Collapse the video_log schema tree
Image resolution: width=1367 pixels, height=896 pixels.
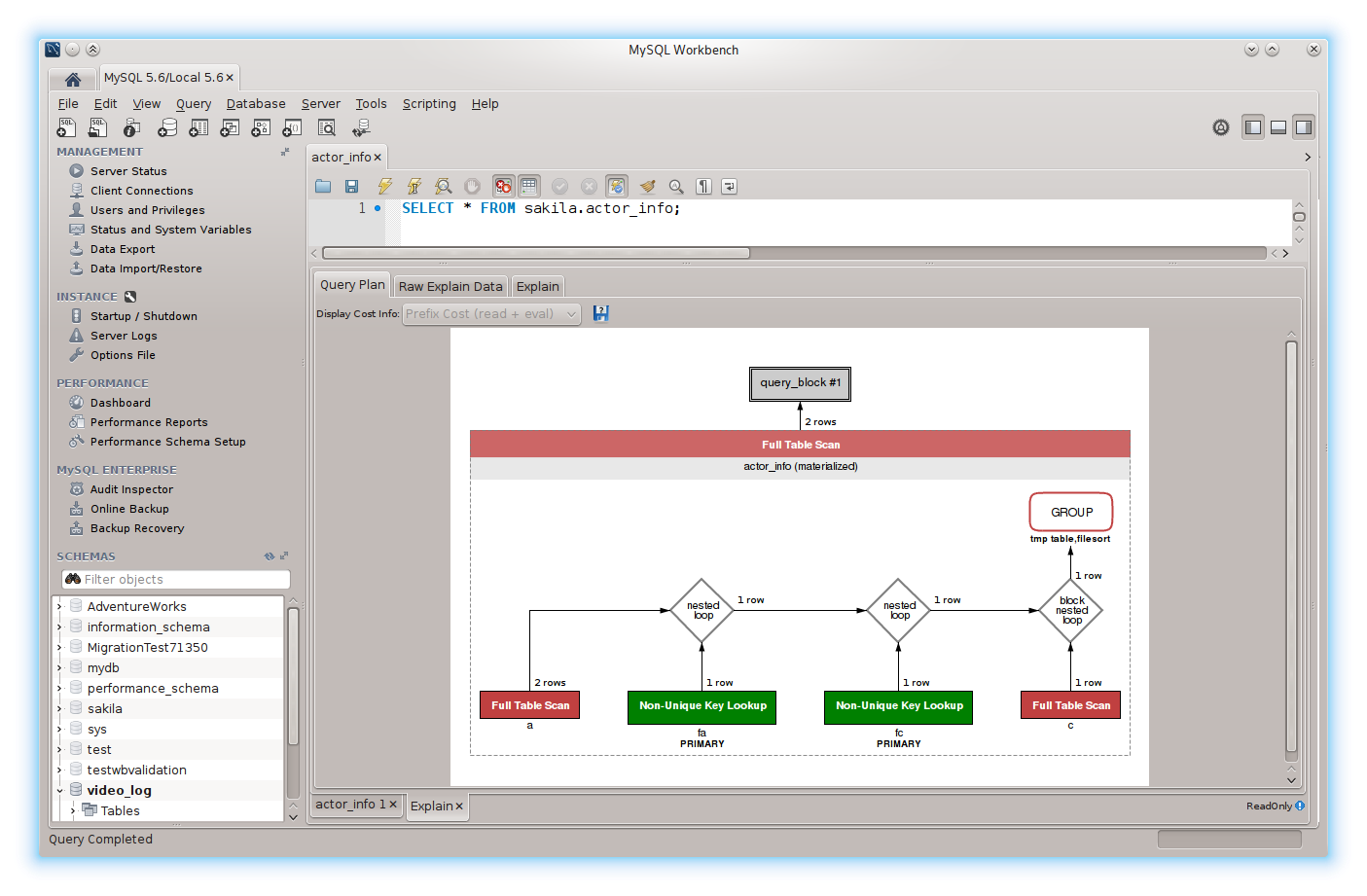(59, 790)
